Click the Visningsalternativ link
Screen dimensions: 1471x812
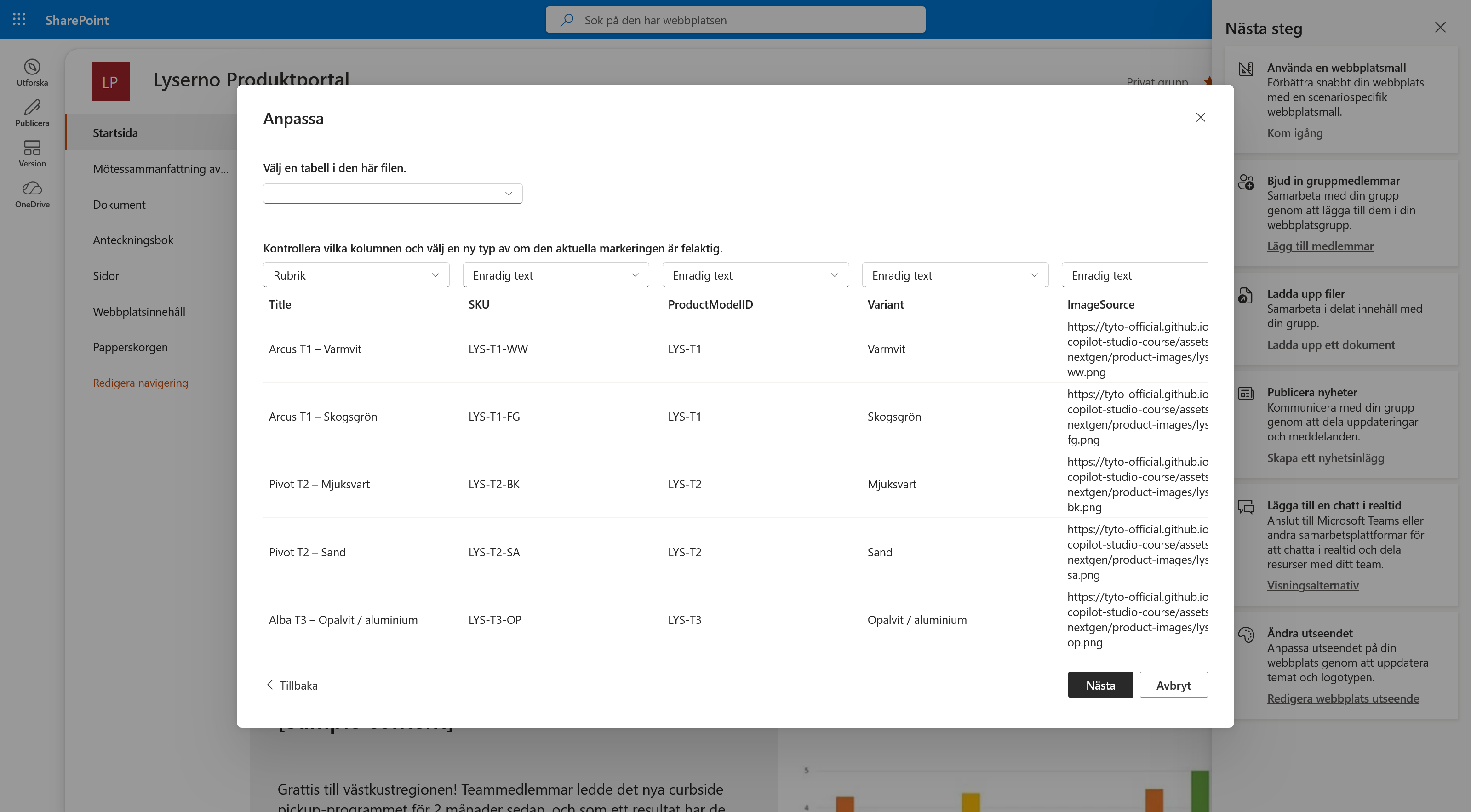(x=1312, y=585)
